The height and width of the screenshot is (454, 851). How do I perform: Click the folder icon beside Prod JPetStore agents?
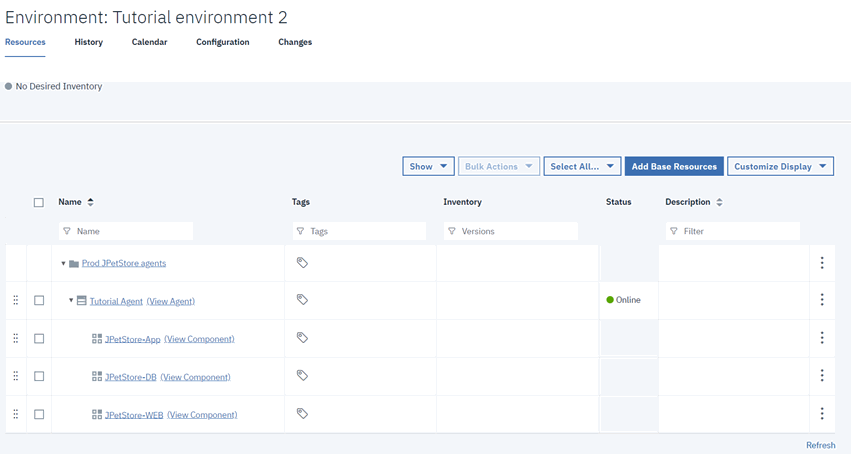point(74,264)
